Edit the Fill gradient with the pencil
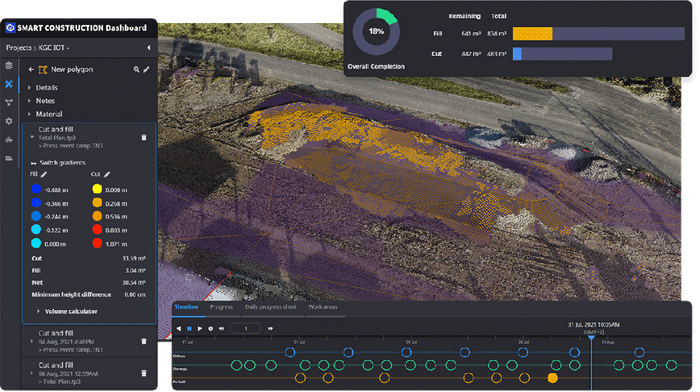700x392 pixels. point(44,174)
